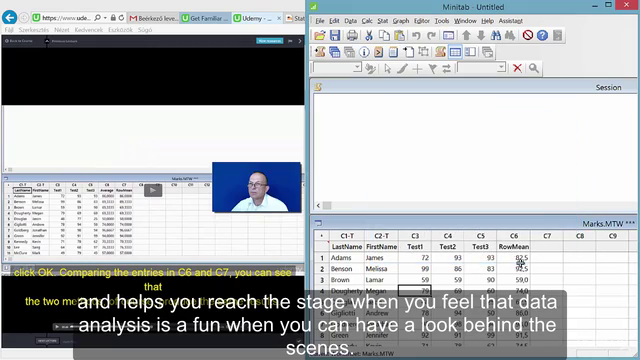Click the webcam presenter thumbnail

point(256,187)
